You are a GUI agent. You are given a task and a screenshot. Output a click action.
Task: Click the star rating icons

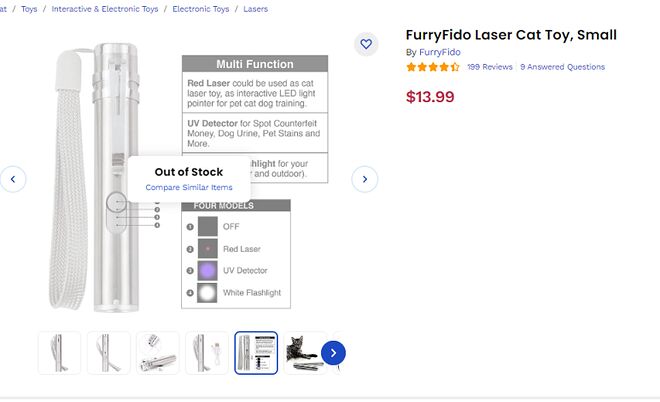pos(433,67)
